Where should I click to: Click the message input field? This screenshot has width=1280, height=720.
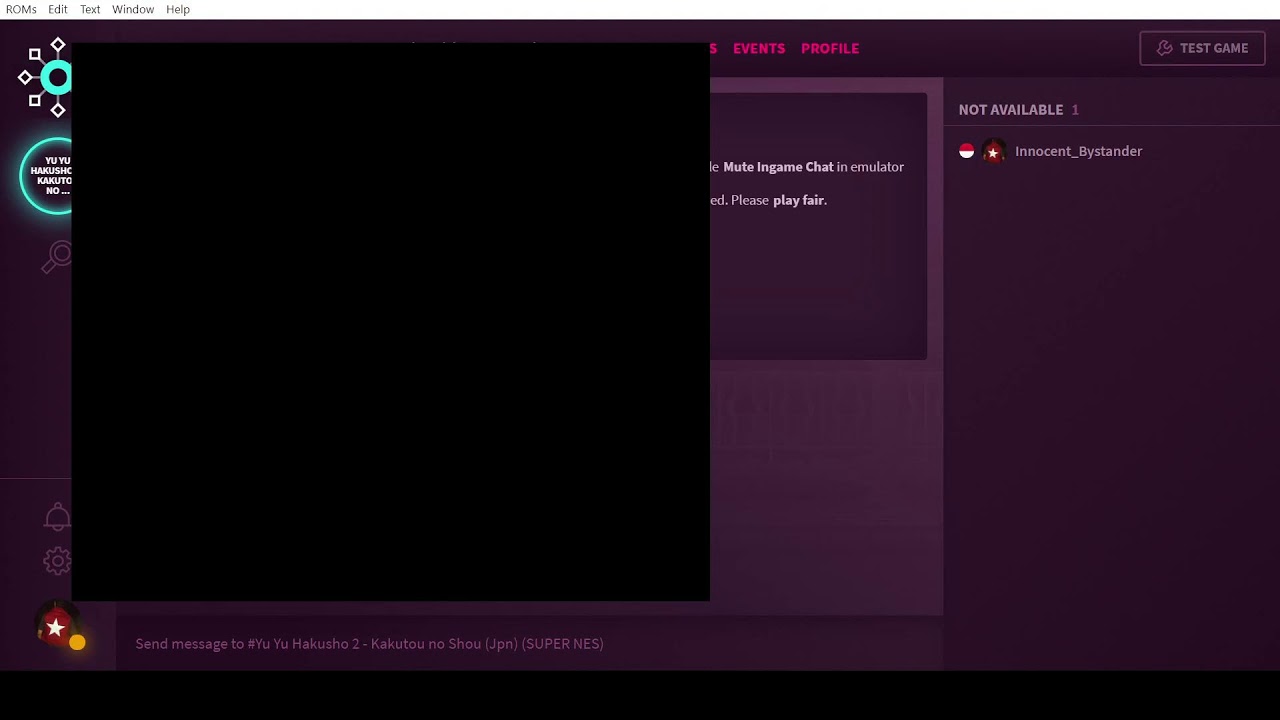(530, 644)
